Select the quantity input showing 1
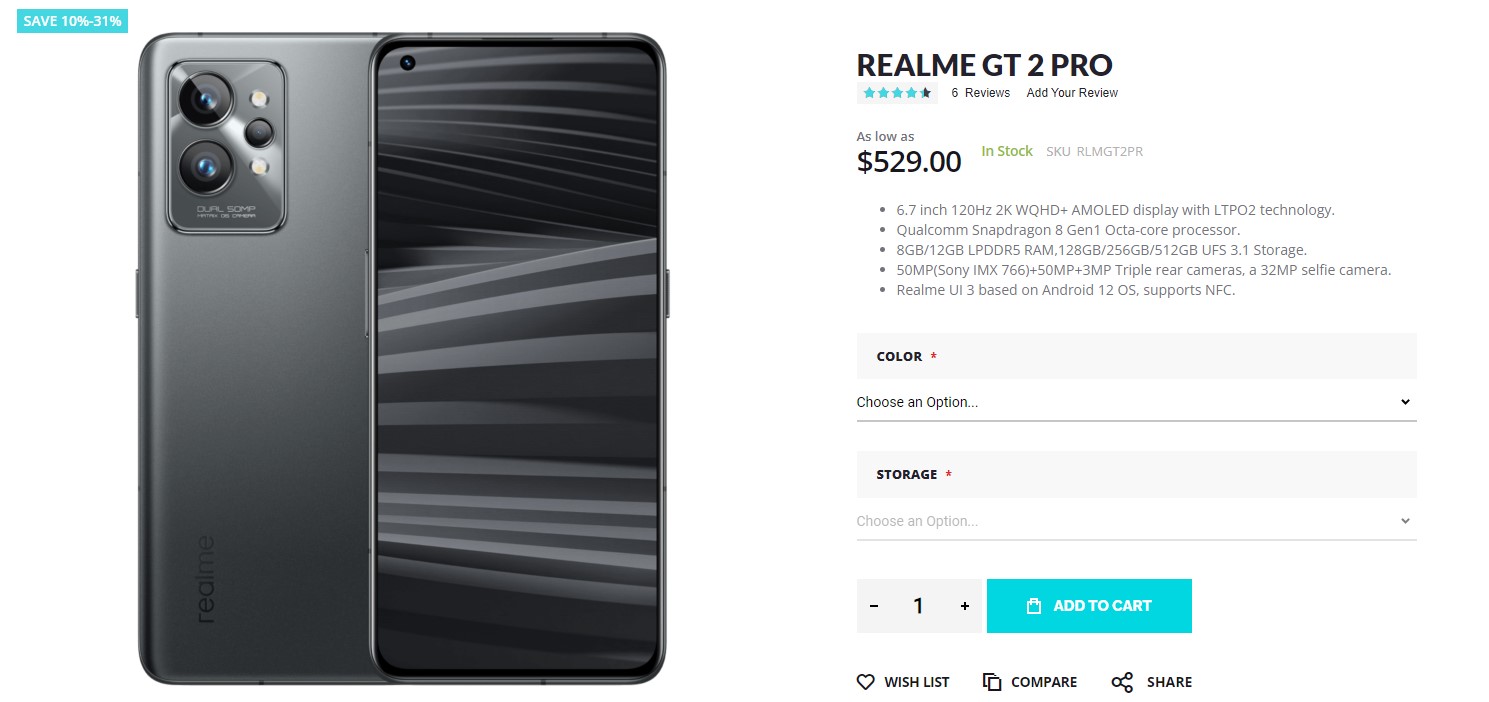The height and width of the screenshot is (702, 1489). pos(918,605)
